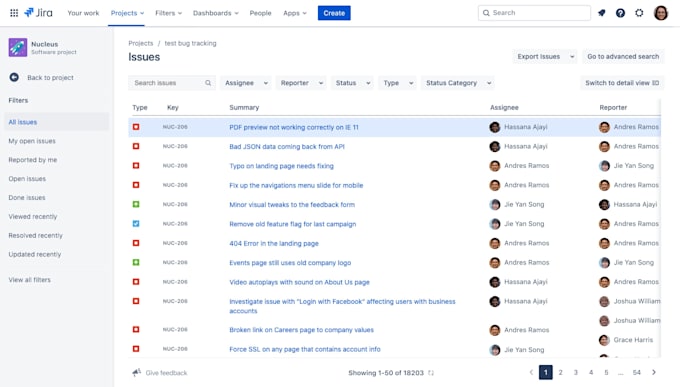Open the notifications icon in the header
Viewport: 680px width, 387px height.
[602, 13]
